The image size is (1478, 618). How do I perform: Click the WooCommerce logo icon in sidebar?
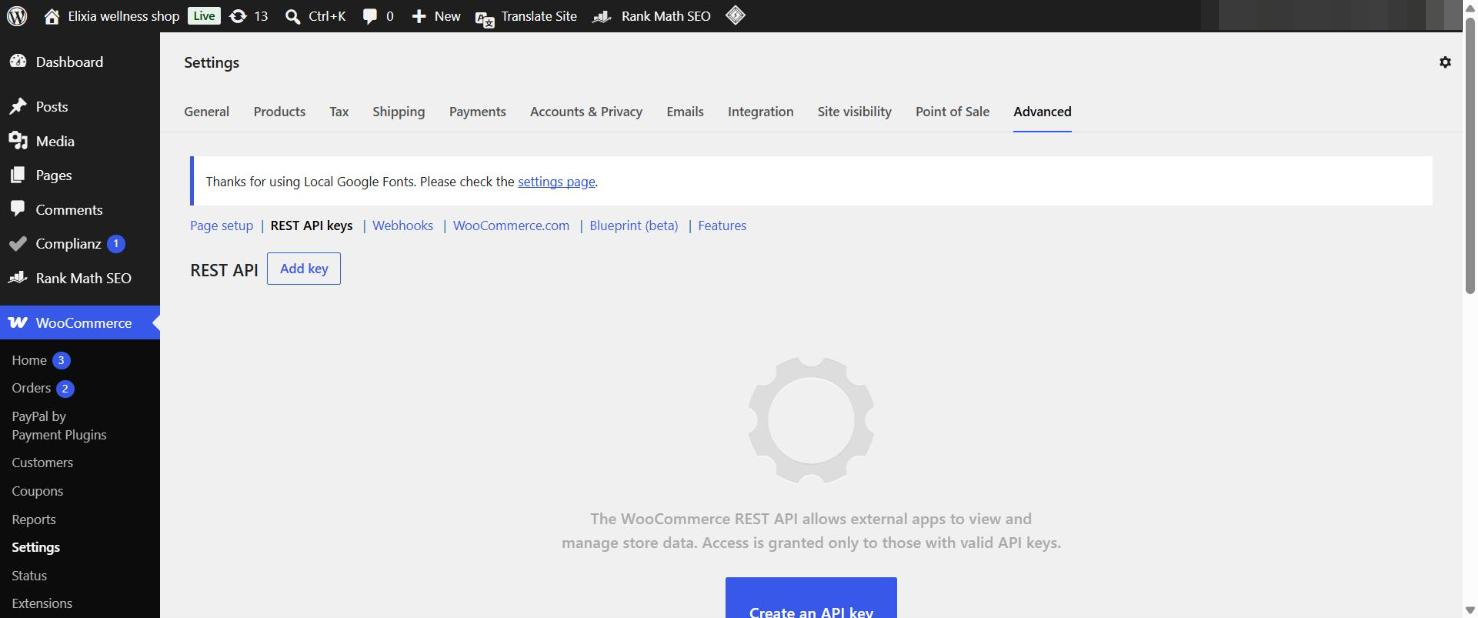pos(18,323)
